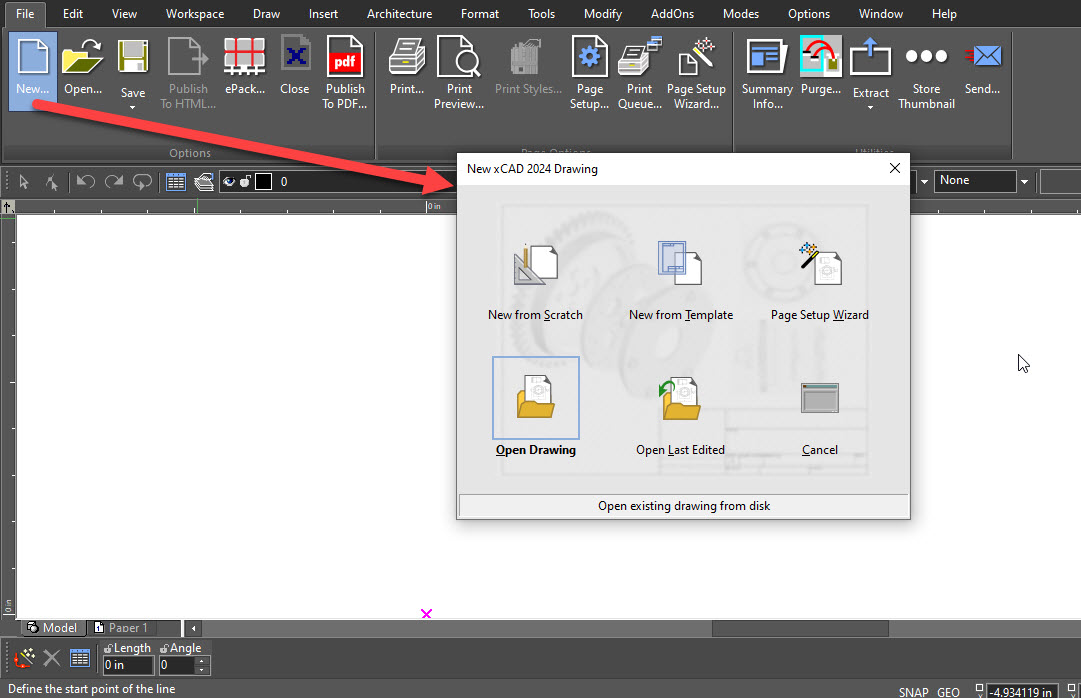Open the Print... dialog from ribbon

[407, 68]
